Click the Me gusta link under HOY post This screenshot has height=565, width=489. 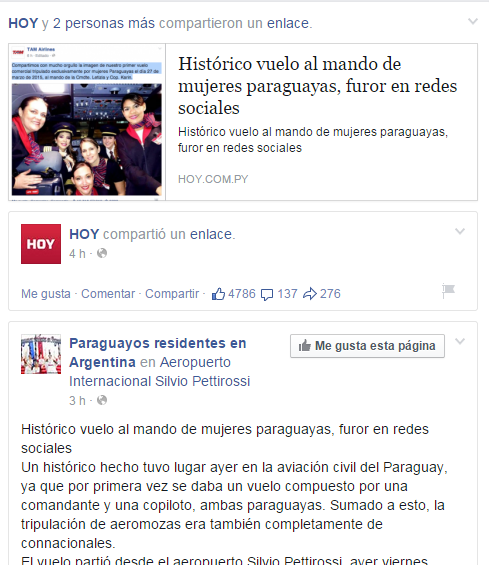coord(46,294)
